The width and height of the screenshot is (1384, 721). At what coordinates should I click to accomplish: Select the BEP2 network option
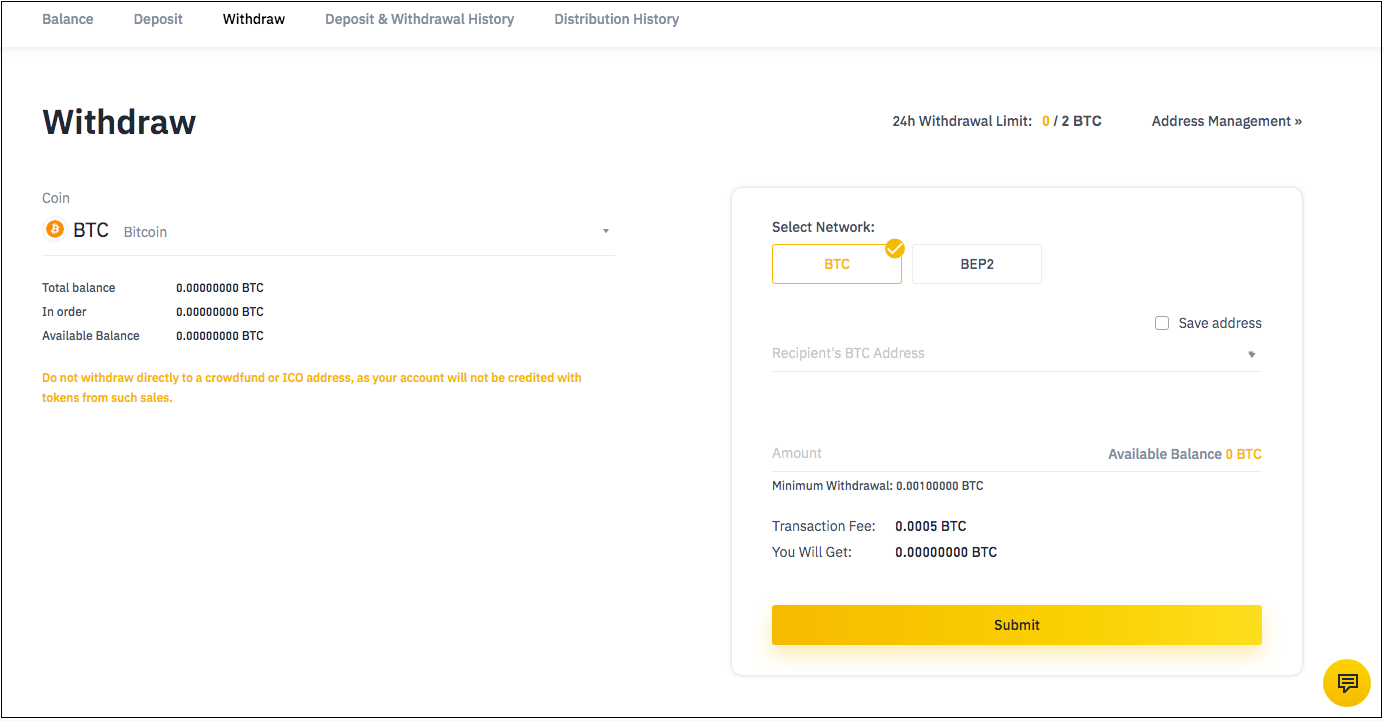(977, 264)
